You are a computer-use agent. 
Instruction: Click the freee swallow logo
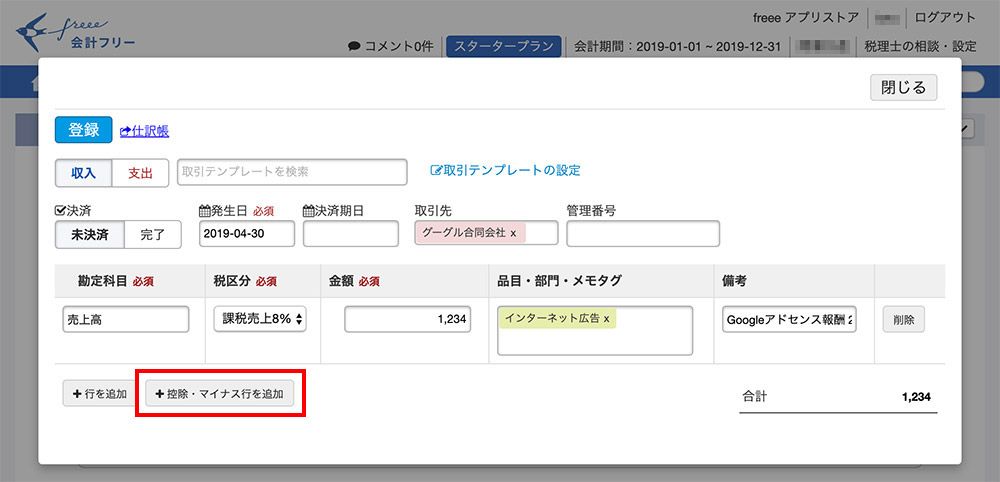click(x=75, y=34)
